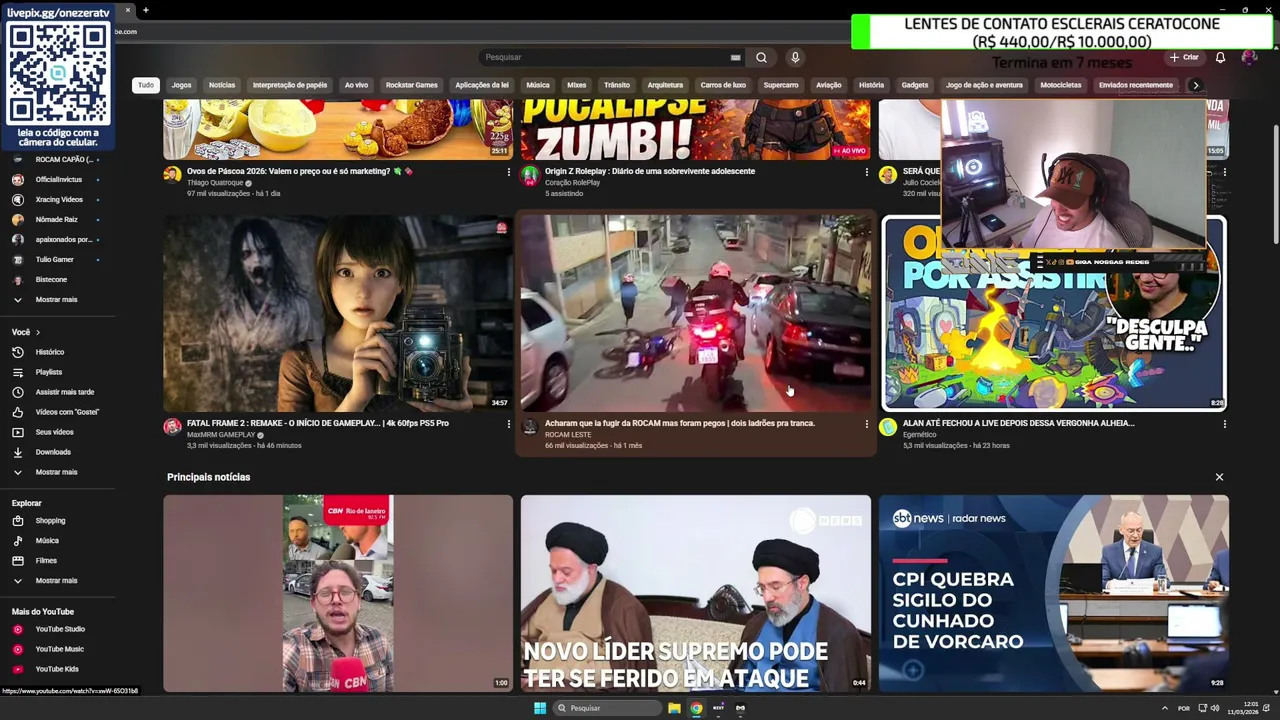The height and width of the screenshot is (720, 1280).
Task: Open Downloads in sidebar
Action: click(x=53, y=452)
